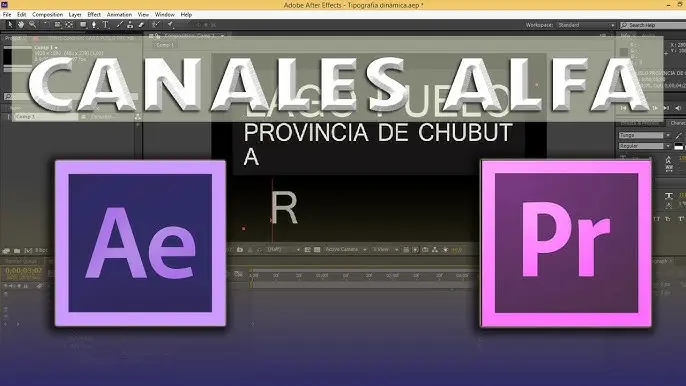Screen dimensions: 686x386
Task: Click the 8 bpc color depth button
Action: (x=41, y=250)
